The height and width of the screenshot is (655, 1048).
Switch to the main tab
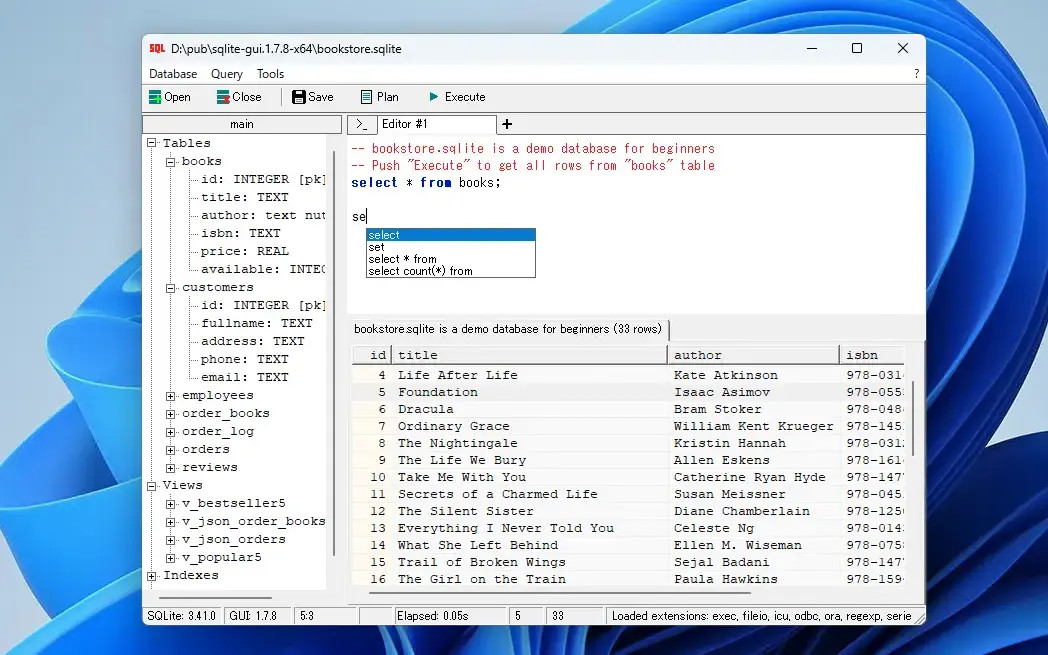[240, 124]
